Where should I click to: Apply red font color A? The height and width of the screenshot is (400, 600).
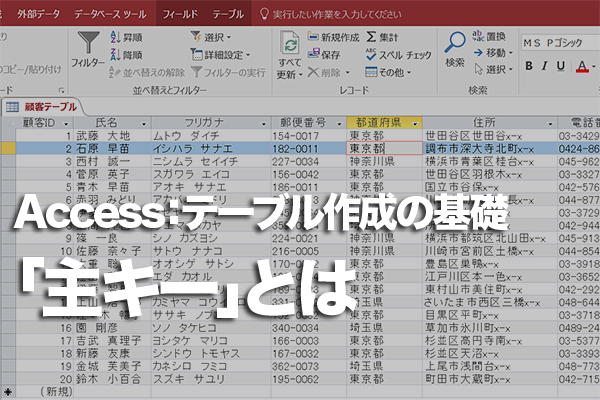pyautogui.click(x=582, y=66)
